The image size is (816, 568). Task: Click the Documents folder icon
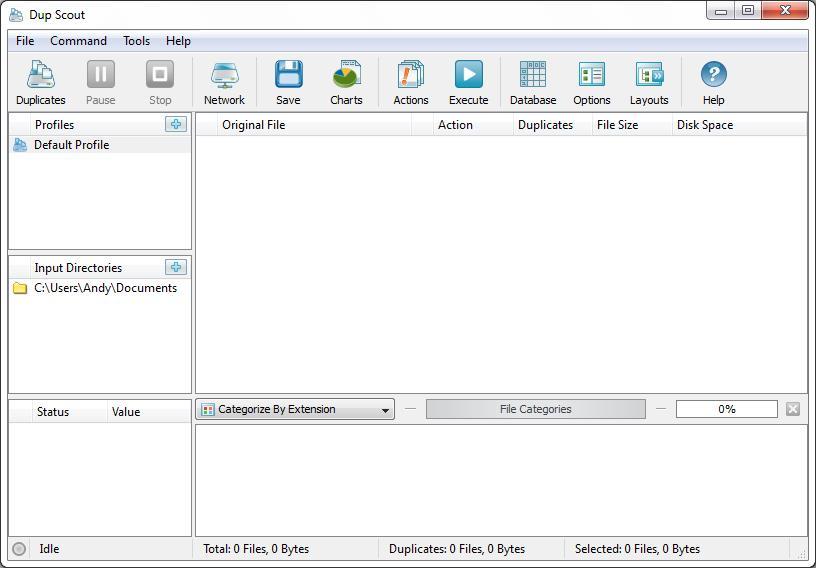point(20,288)
